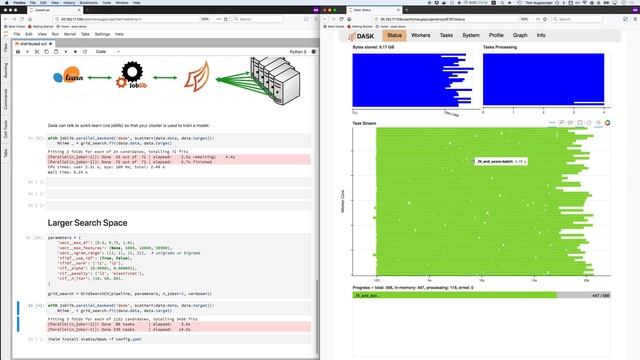
Task: Switch to the Dask Profile tab
Action: point(496,36)
